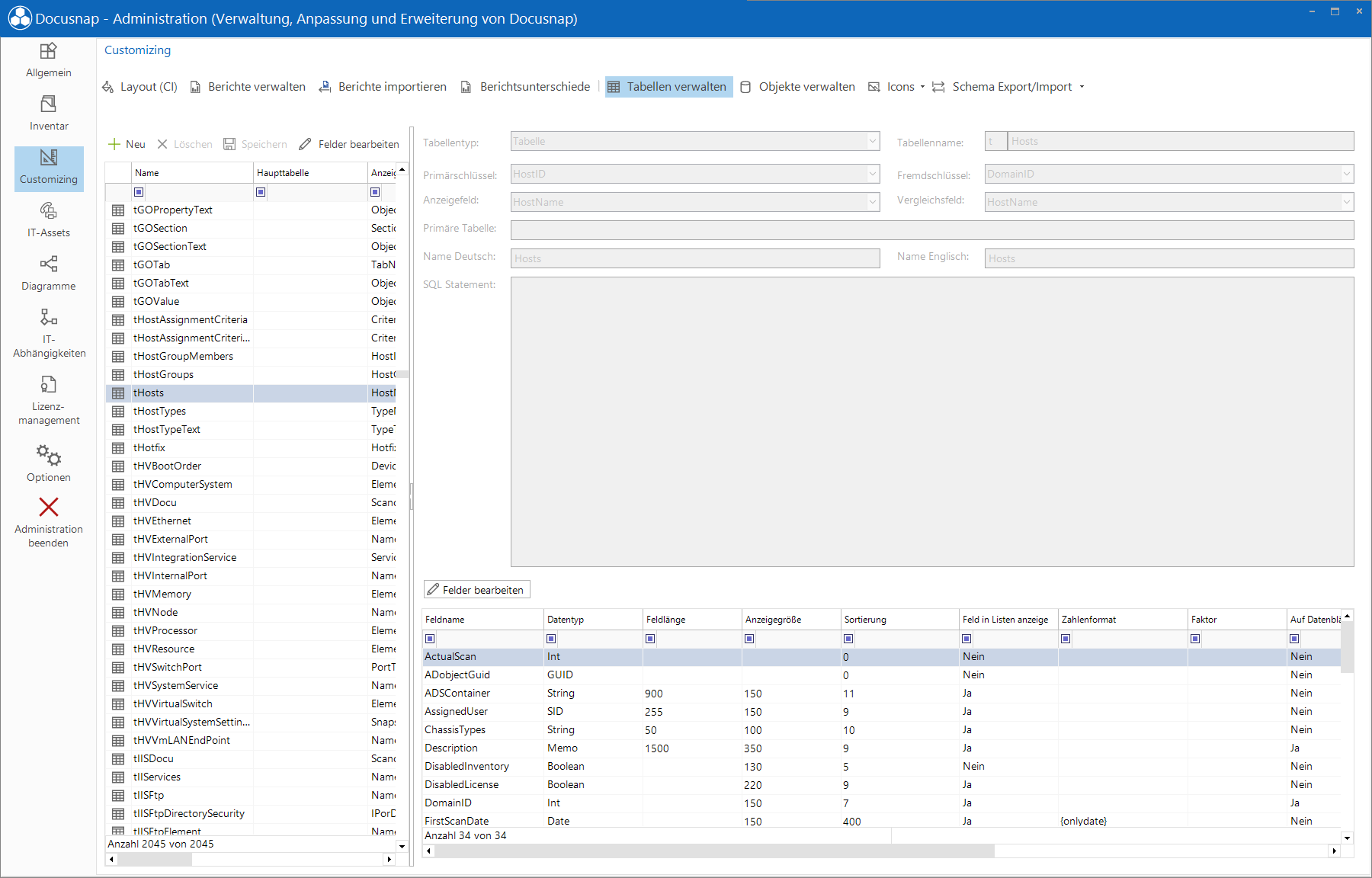Click Felder bearbeiten below SQL Statement
Screen dimensions: 1372x878
[x=476, y=590]
